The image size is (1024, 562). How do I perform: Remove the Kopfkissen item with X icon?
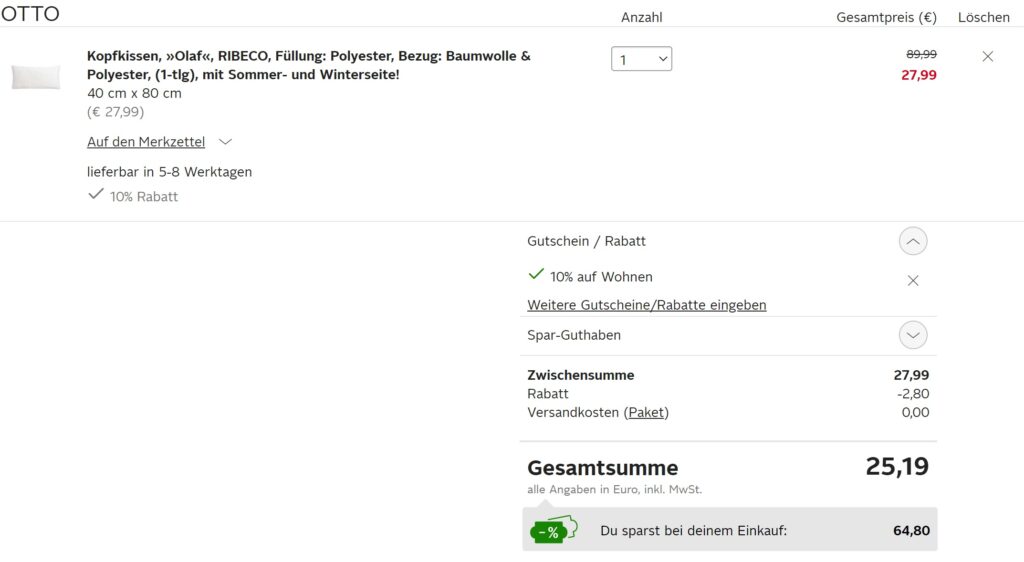pos(987,57)
